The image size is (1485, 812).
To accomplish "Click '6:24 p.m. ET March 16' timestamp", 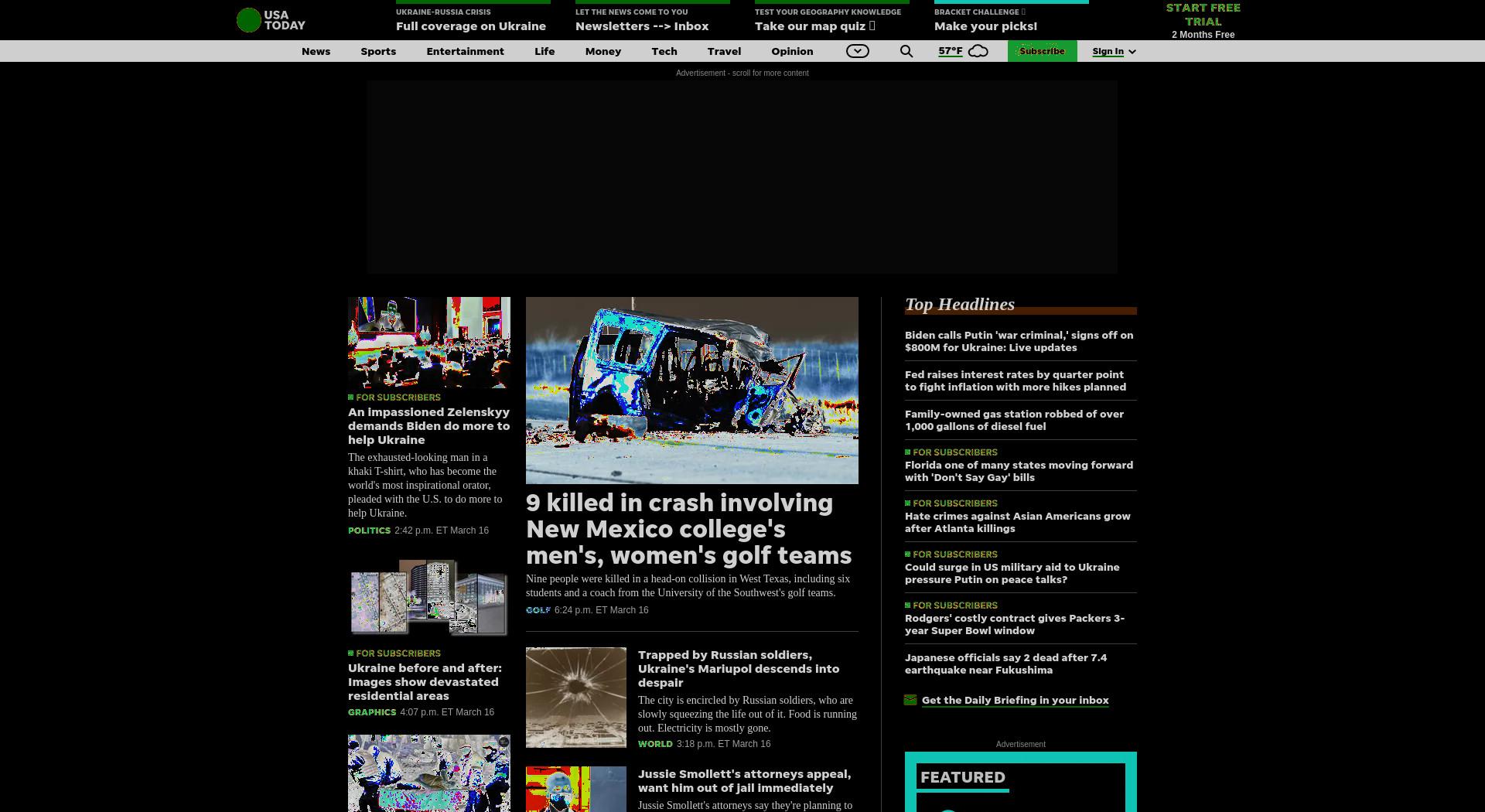I will 601,610.
